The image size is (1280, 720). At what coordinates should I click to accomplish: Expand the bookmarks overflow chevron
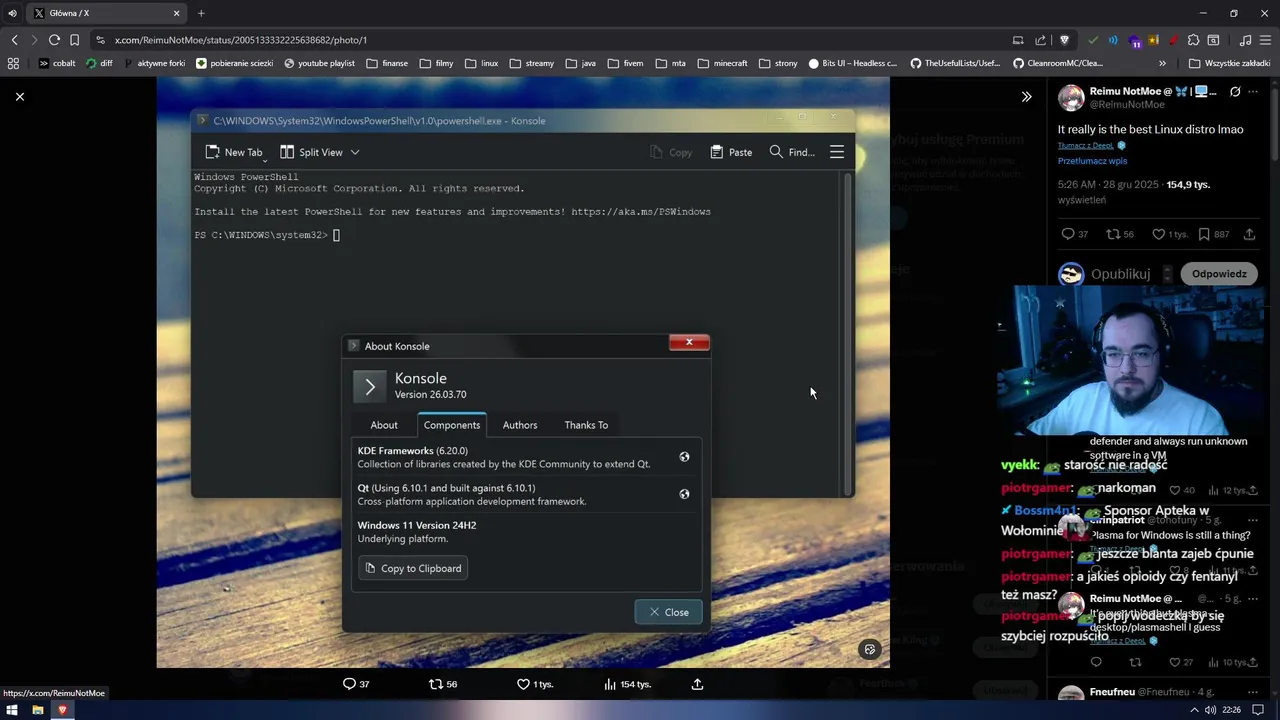1162,63
